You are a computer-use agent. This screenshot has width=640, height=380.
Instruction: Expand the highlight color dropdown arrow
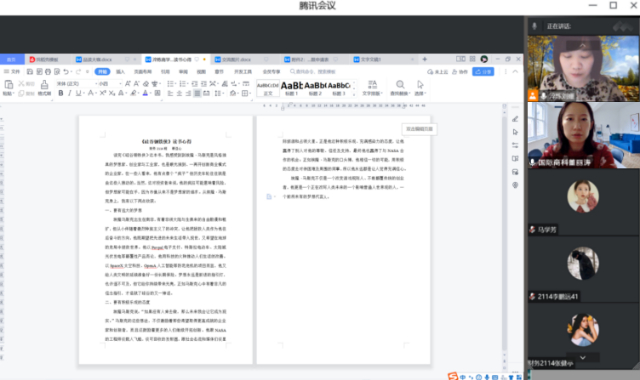[138, 93]
